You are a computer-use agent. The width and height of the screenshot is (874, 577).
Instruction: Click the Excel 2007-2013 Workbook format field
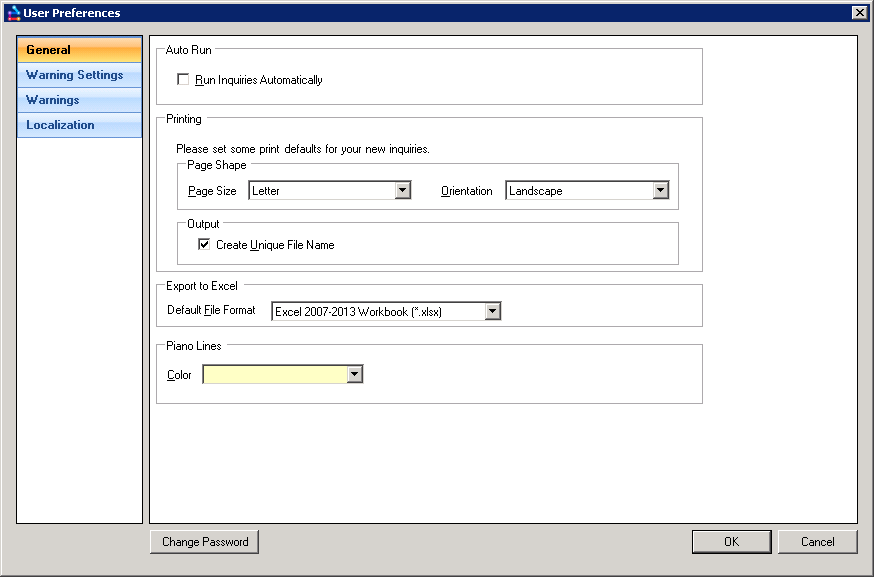377,312
